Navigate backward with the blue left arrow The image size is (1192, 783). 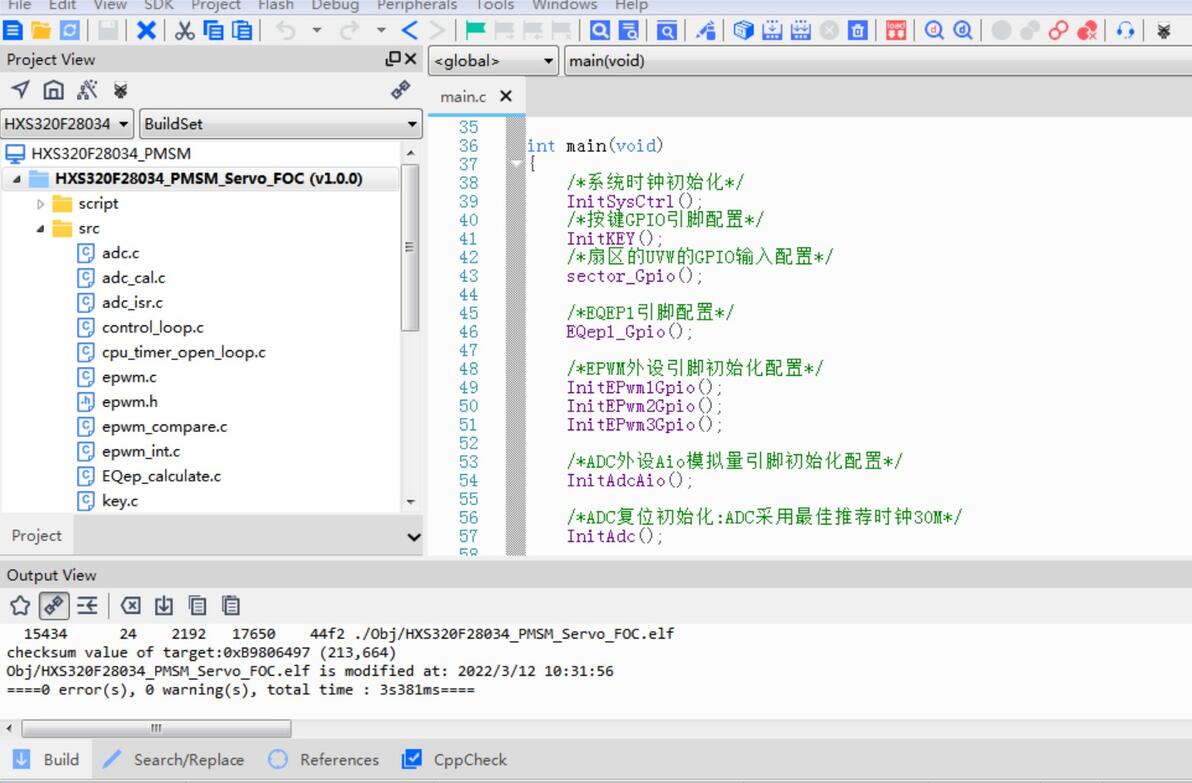pos(409,30)
